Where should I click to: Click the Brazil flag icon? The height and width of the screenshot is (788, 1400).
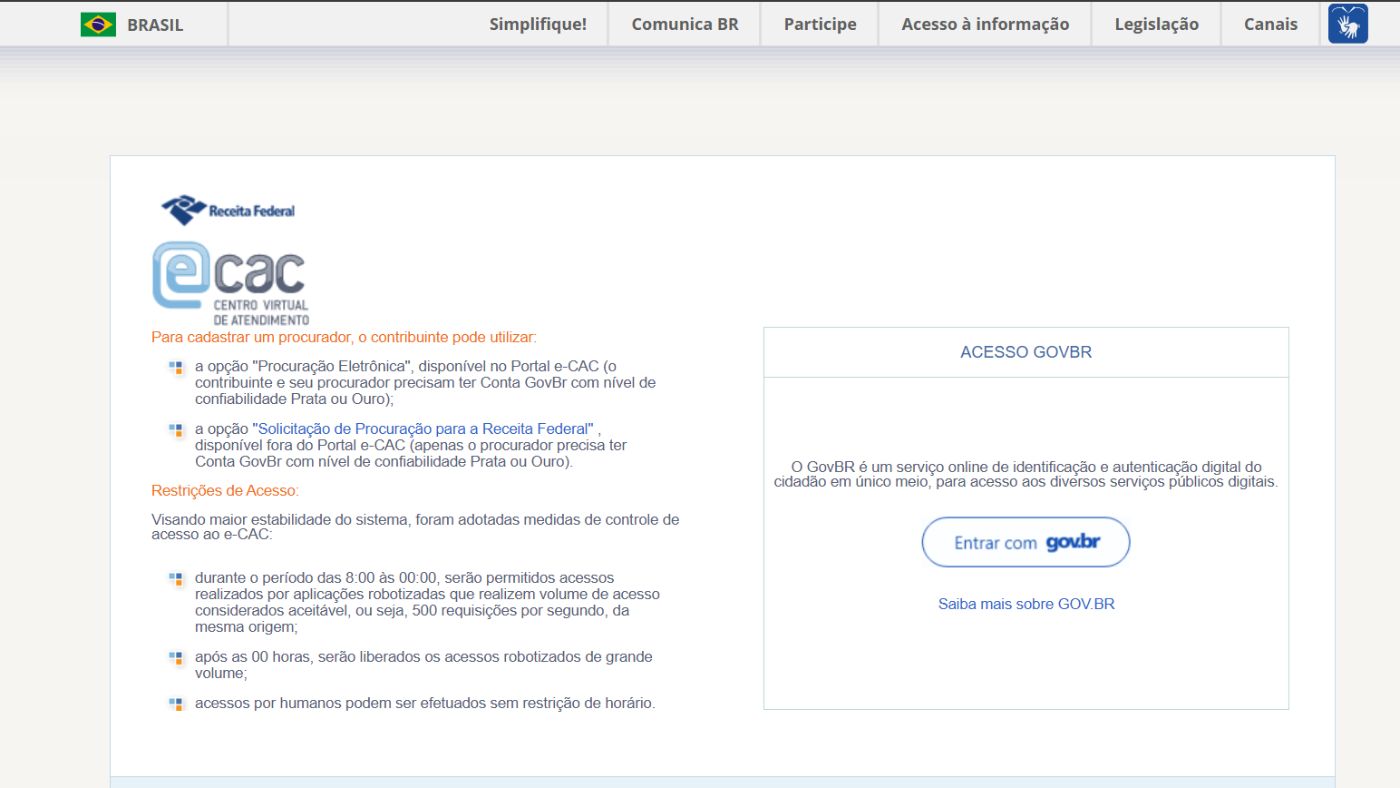[x=98, y=25]
